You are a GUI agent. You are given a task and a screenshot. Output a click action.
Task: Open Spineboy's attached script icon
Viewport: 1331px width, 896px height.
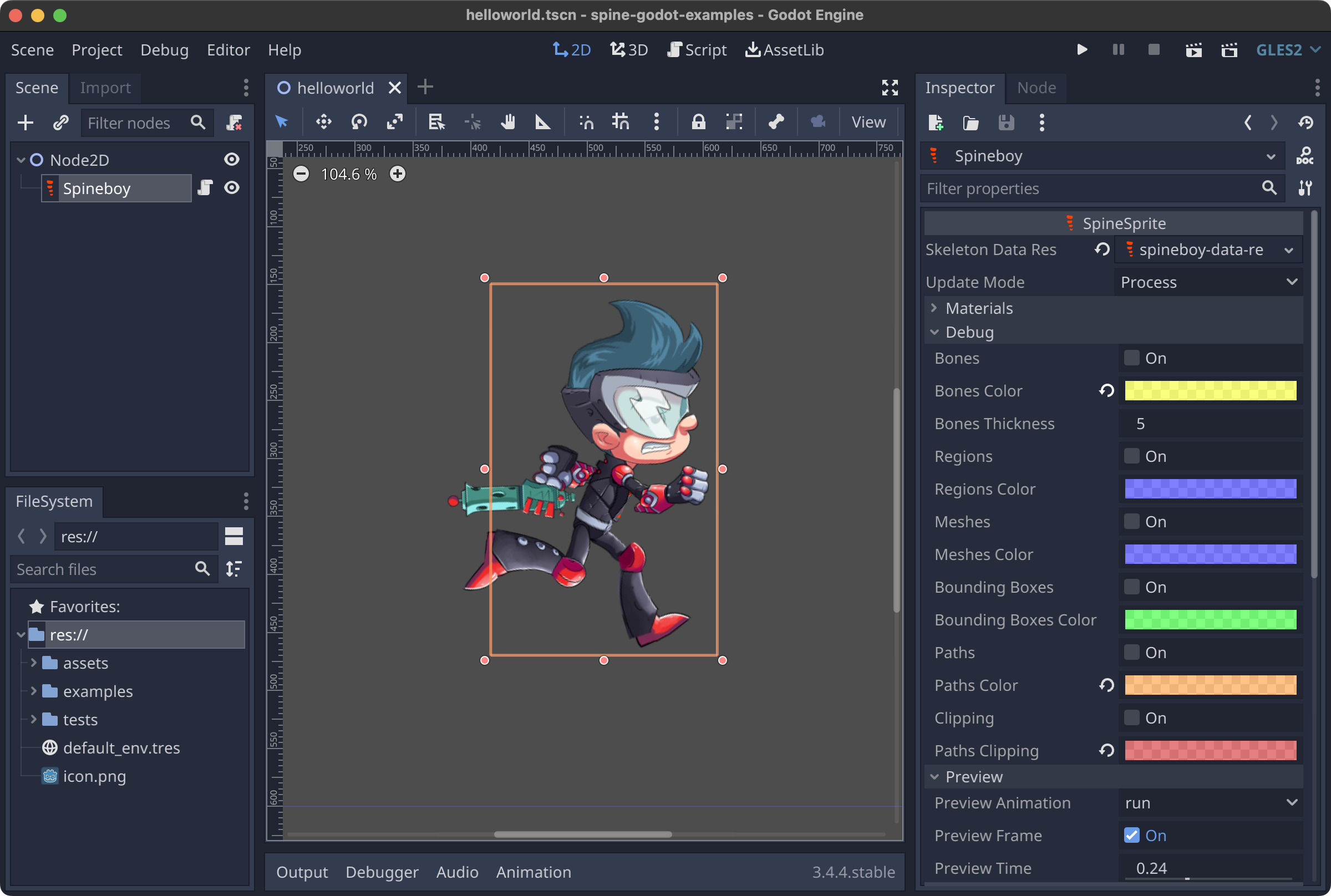(x=205, y=188)
